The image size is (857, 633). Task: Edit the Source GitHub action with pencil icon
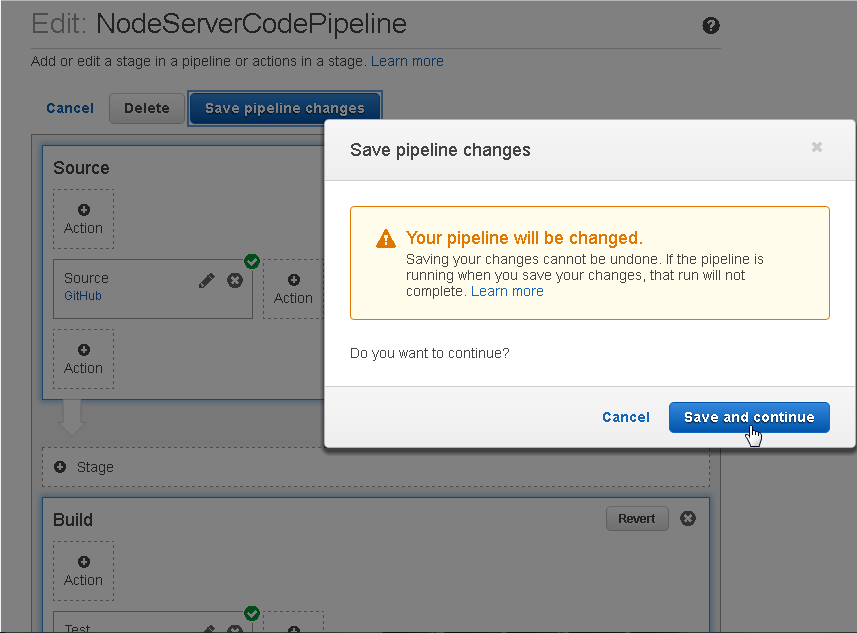[207, 280]
